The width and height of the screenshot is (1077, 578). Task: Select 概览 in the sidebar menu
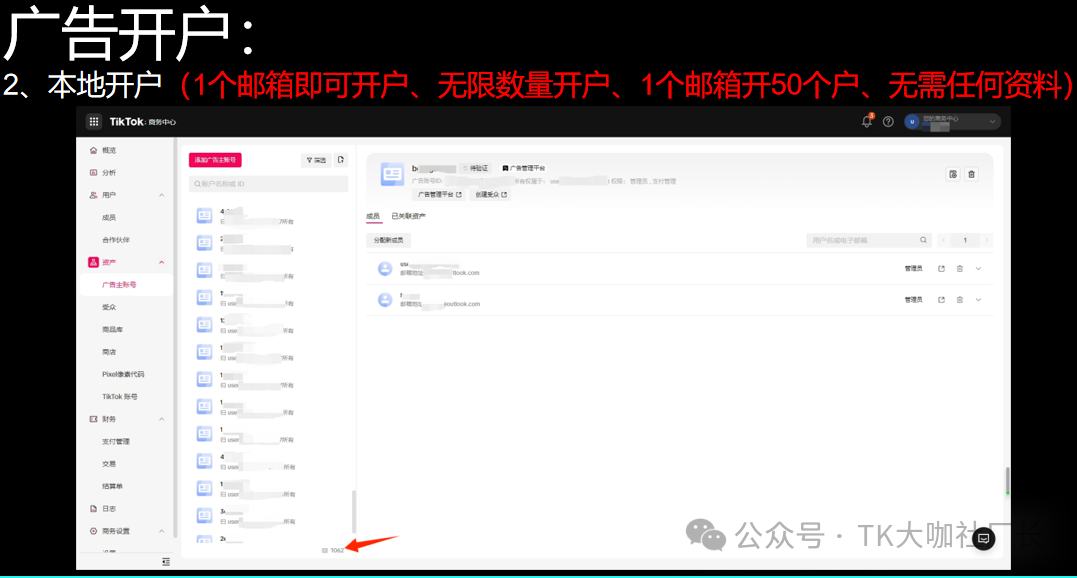[109, 150]
